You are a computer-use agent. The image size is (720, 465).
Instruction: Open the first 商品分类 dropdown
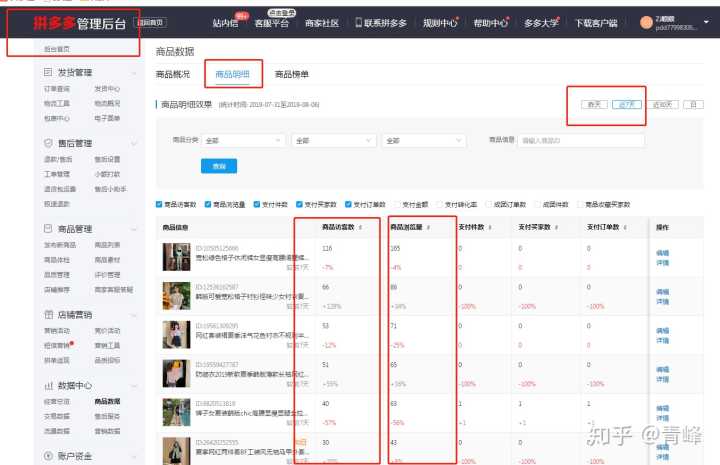[242, 141]
